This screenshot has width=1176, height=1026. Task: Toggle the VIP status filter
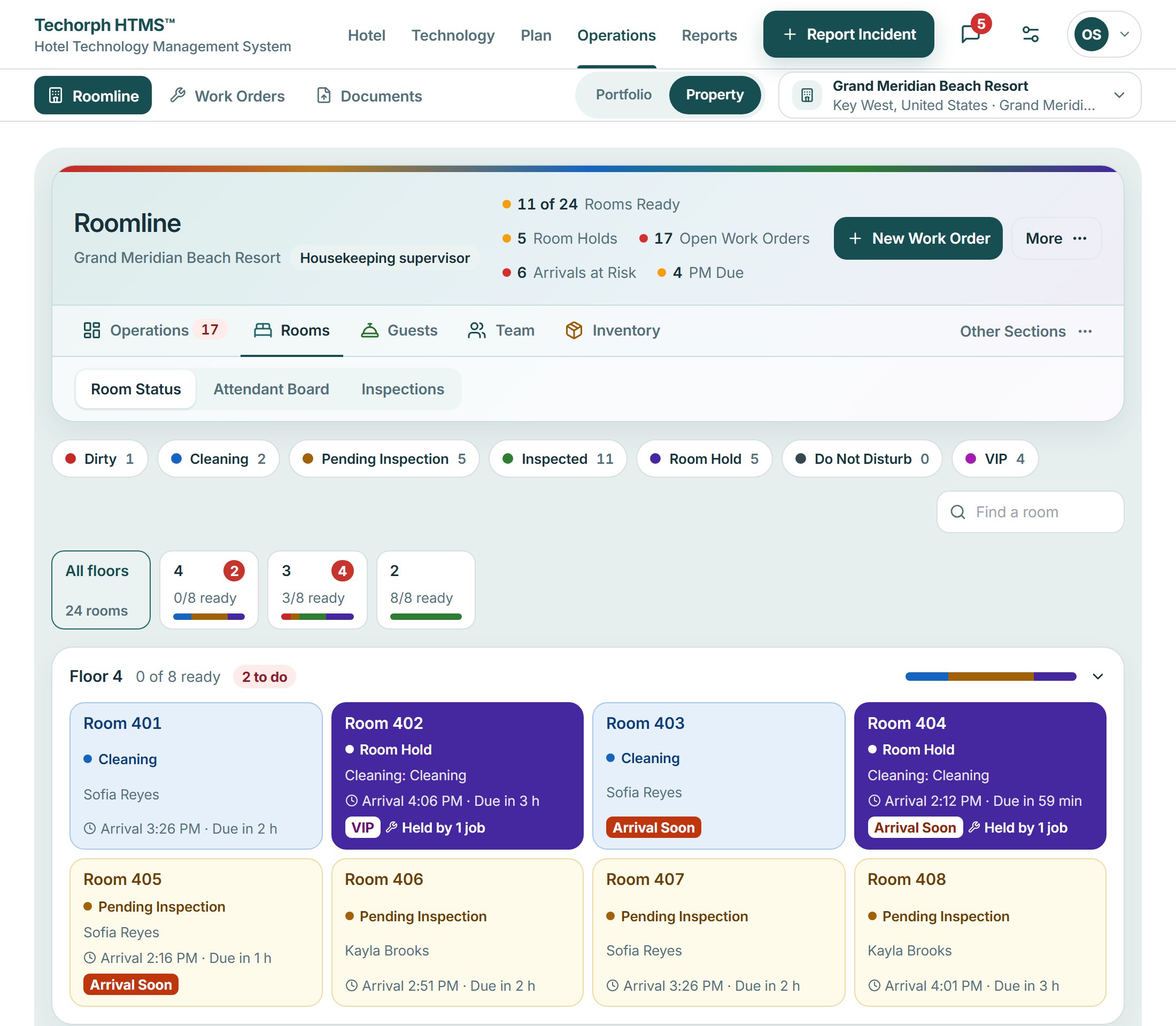[994, 458]
